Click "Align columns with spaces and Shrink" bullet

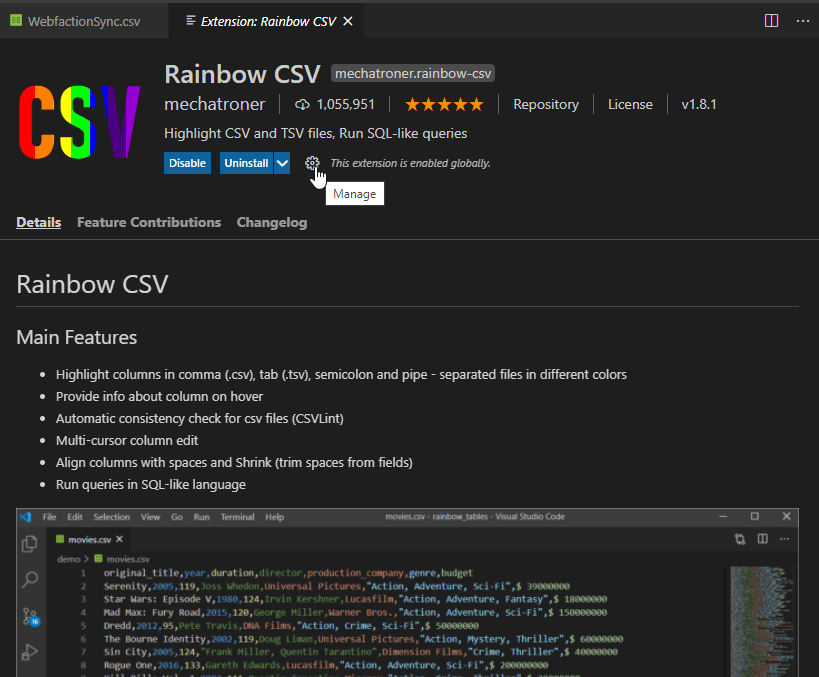[234, 462]
